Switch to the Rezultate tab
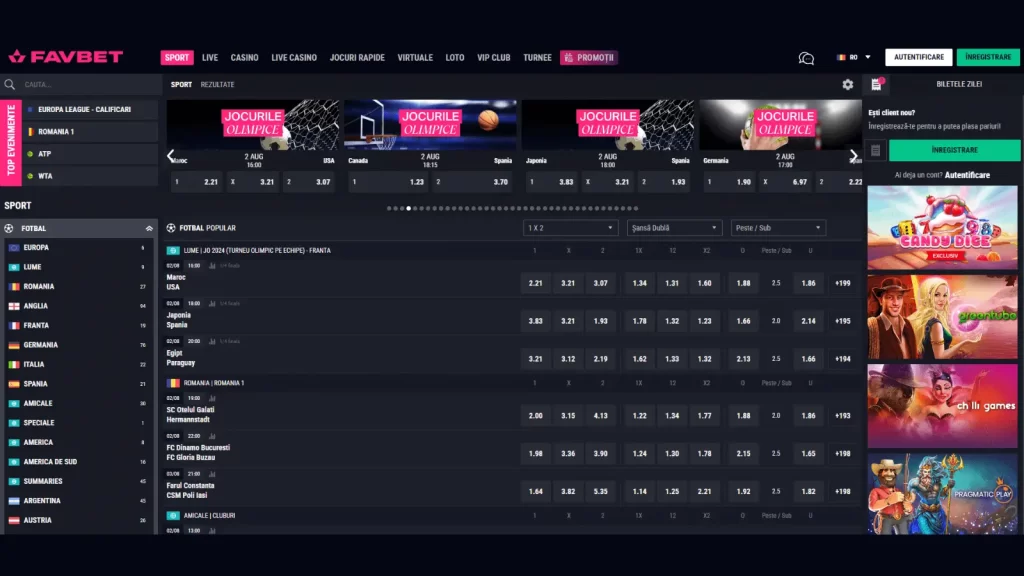Image resolution: width=1024 pixels, height=576 pixels. pyautogui.click(x=217, y=85)
